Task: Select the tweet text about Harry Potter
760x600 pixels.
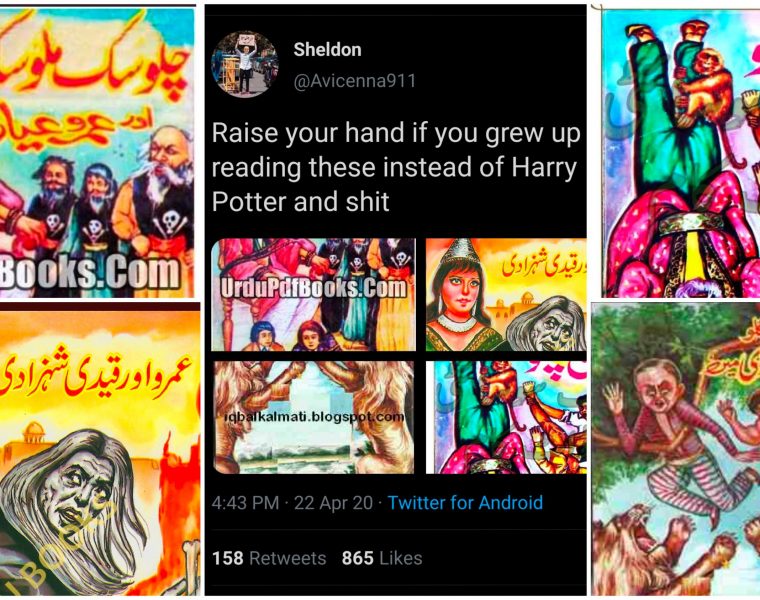Action: click(396, 167)
